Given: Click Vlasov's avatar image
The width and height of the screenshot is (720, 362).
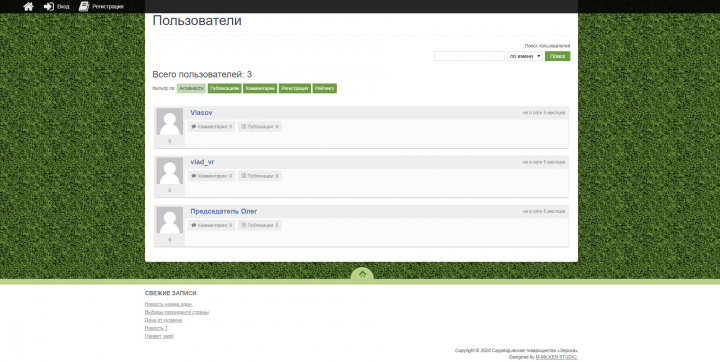Looking at the screenshot, I should [x=169, y=122].
